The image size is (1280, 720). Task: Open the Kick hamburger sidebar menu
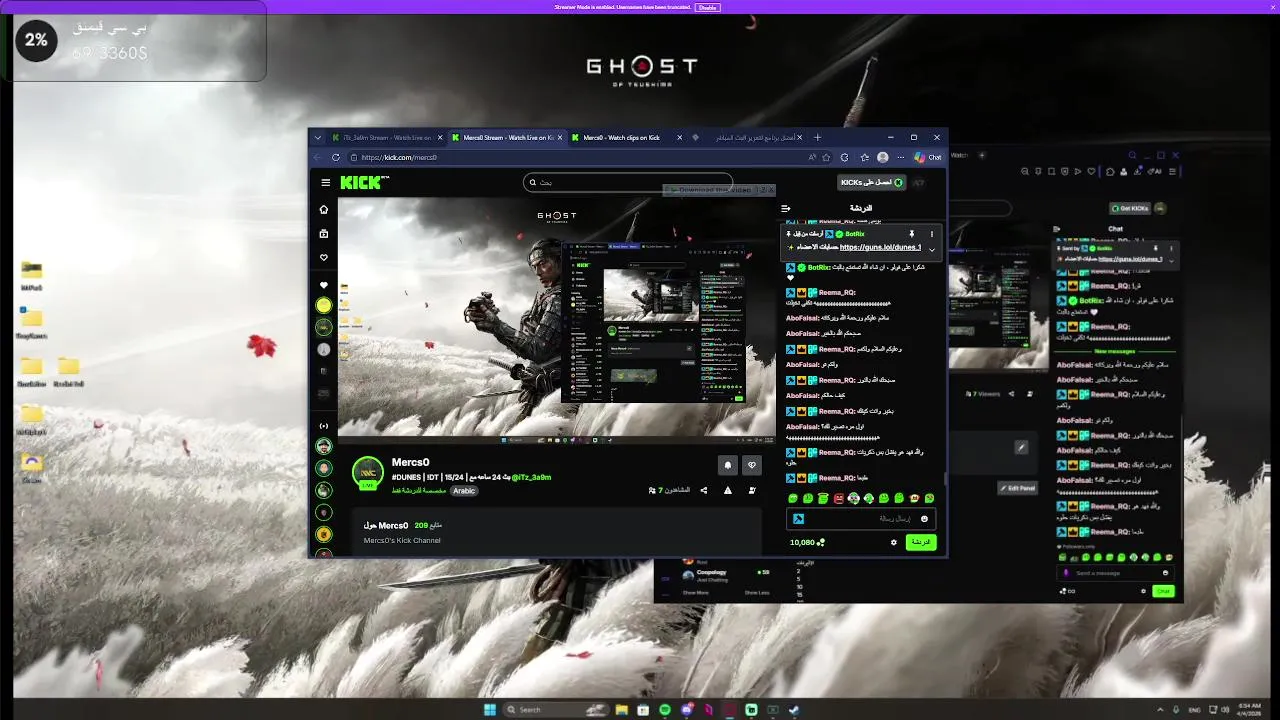325,183
